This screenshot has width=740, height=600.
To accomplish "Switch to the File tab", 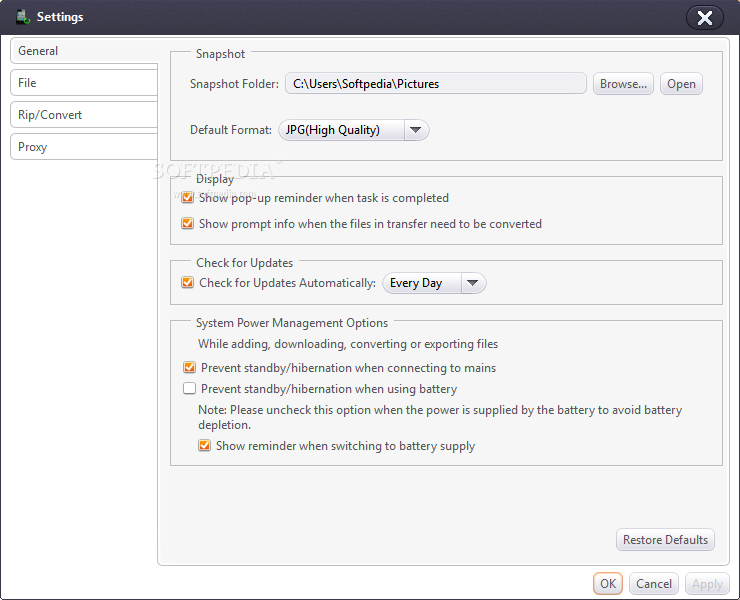I will tap(84, 83).
